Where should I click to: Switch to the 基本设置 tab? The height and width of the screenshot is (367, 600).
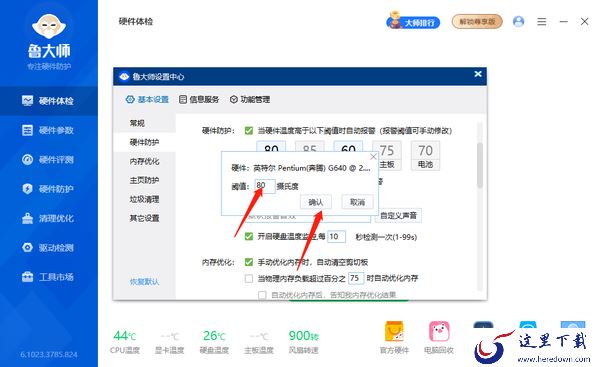click(x=147, y=99)
